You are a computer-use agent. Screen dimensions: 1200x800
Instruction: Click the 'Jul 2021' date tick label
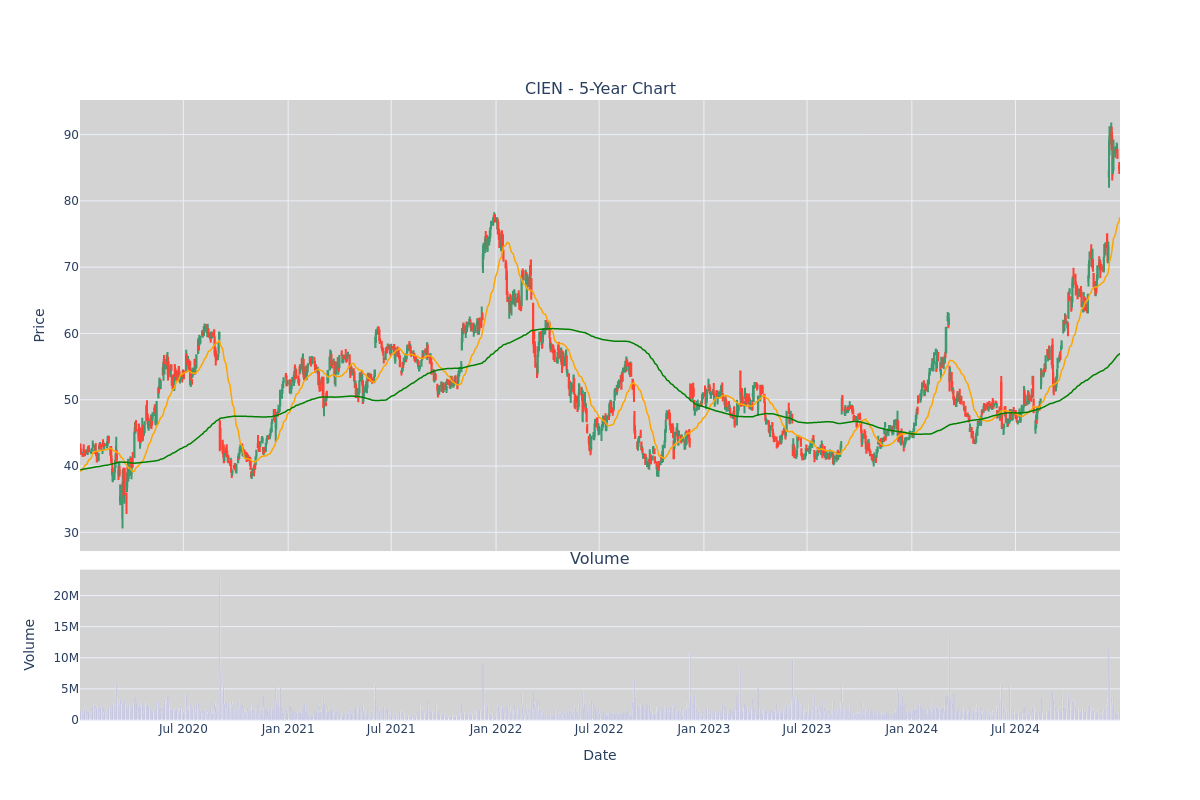click(x=391, y=729)
